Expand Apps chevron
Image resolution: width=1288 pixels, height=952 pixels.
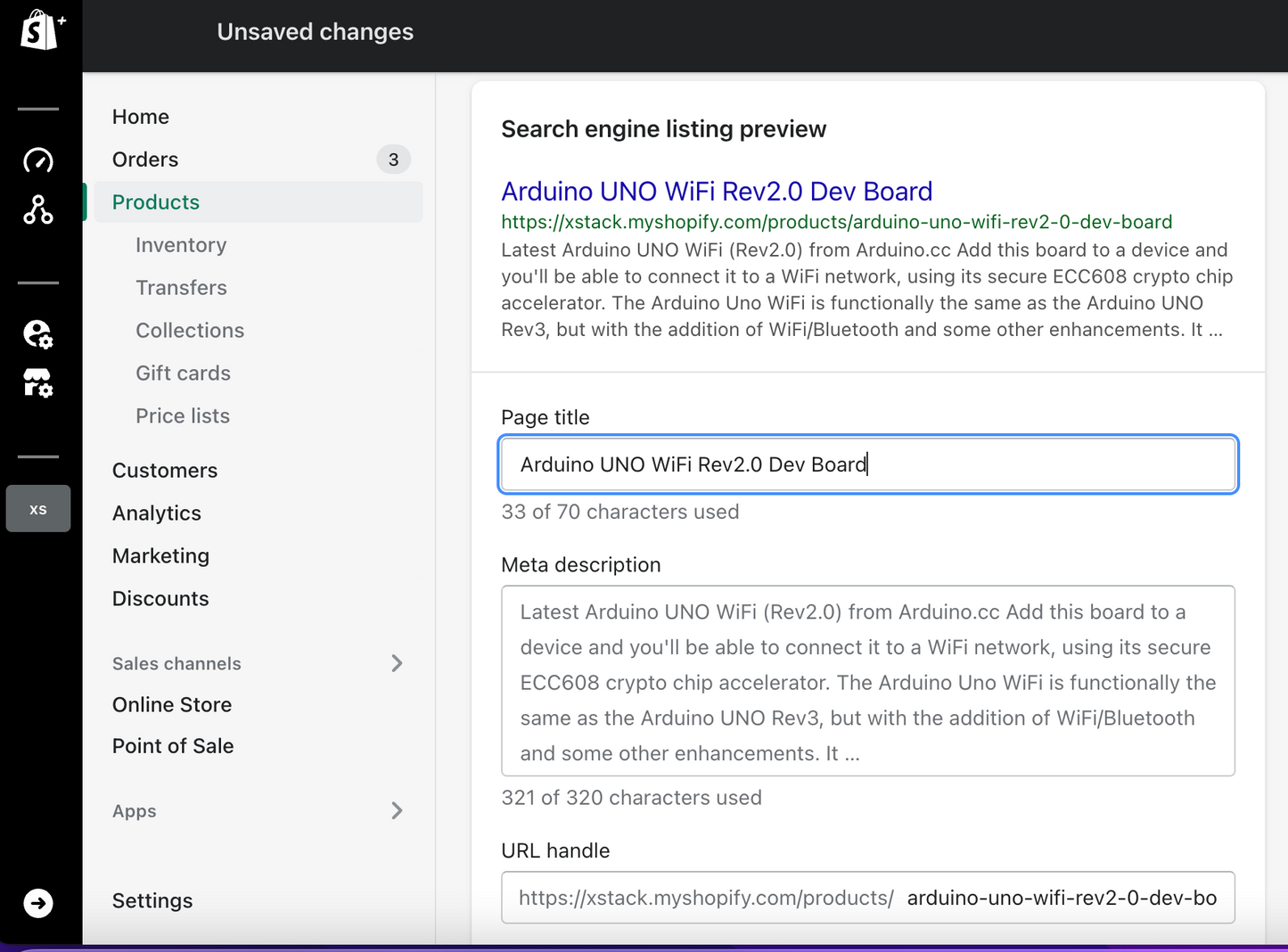(397, 810)
